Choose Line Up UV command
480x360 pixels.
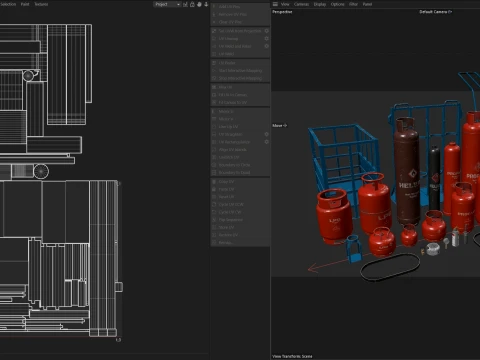point(240,127)
